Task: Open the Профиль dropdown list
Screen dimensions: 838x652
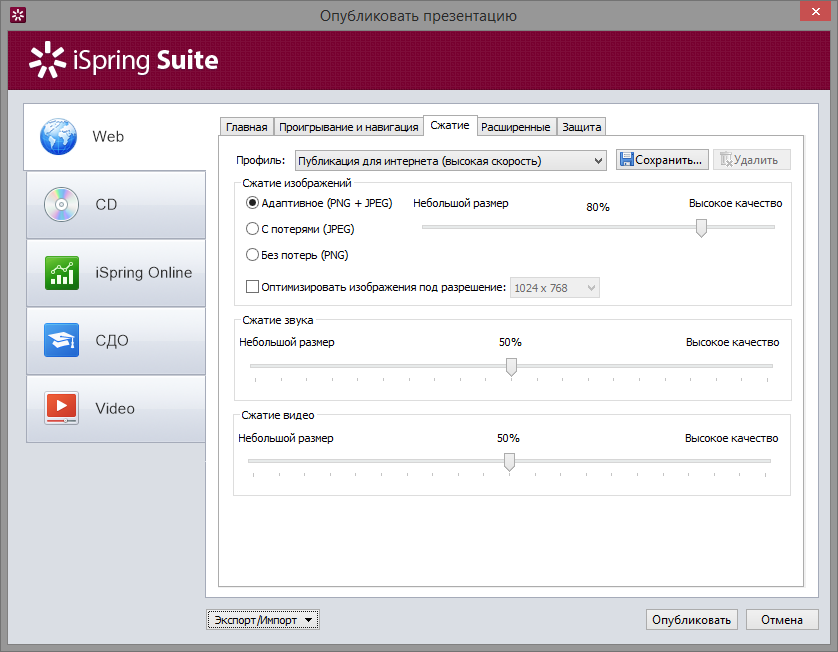Action: [x=451, y=160]
